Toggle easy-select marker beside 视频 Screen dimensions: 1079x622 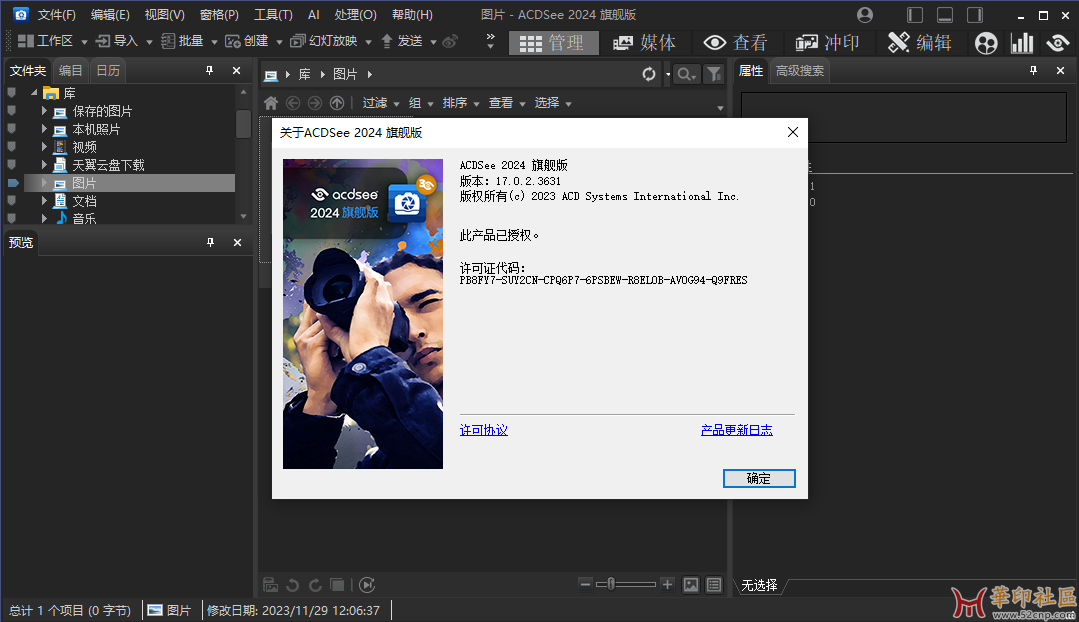[12, 147]
